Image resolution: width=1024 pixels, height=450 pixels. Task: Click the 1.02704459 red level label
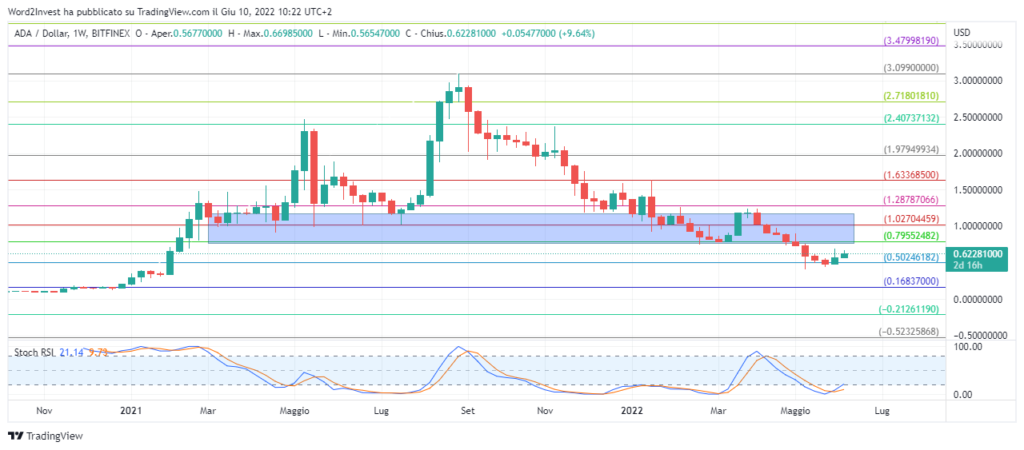(x=911, y=219)
